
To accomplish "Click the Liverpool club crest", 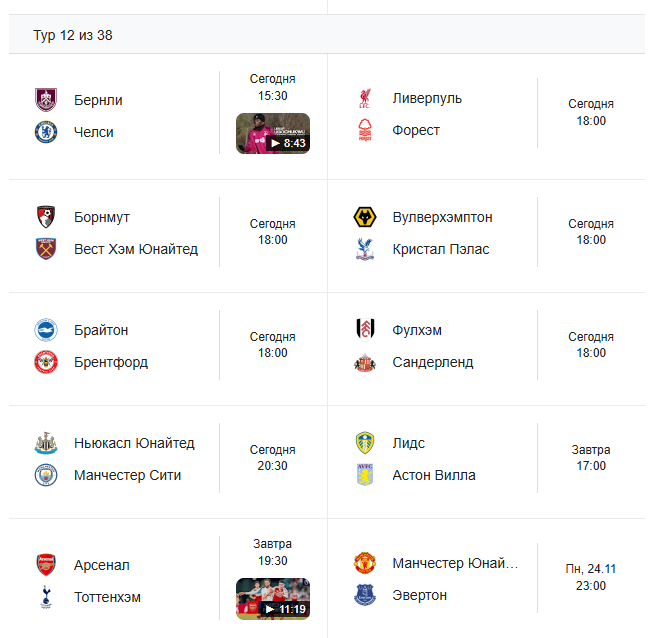I will coord(365,98).
